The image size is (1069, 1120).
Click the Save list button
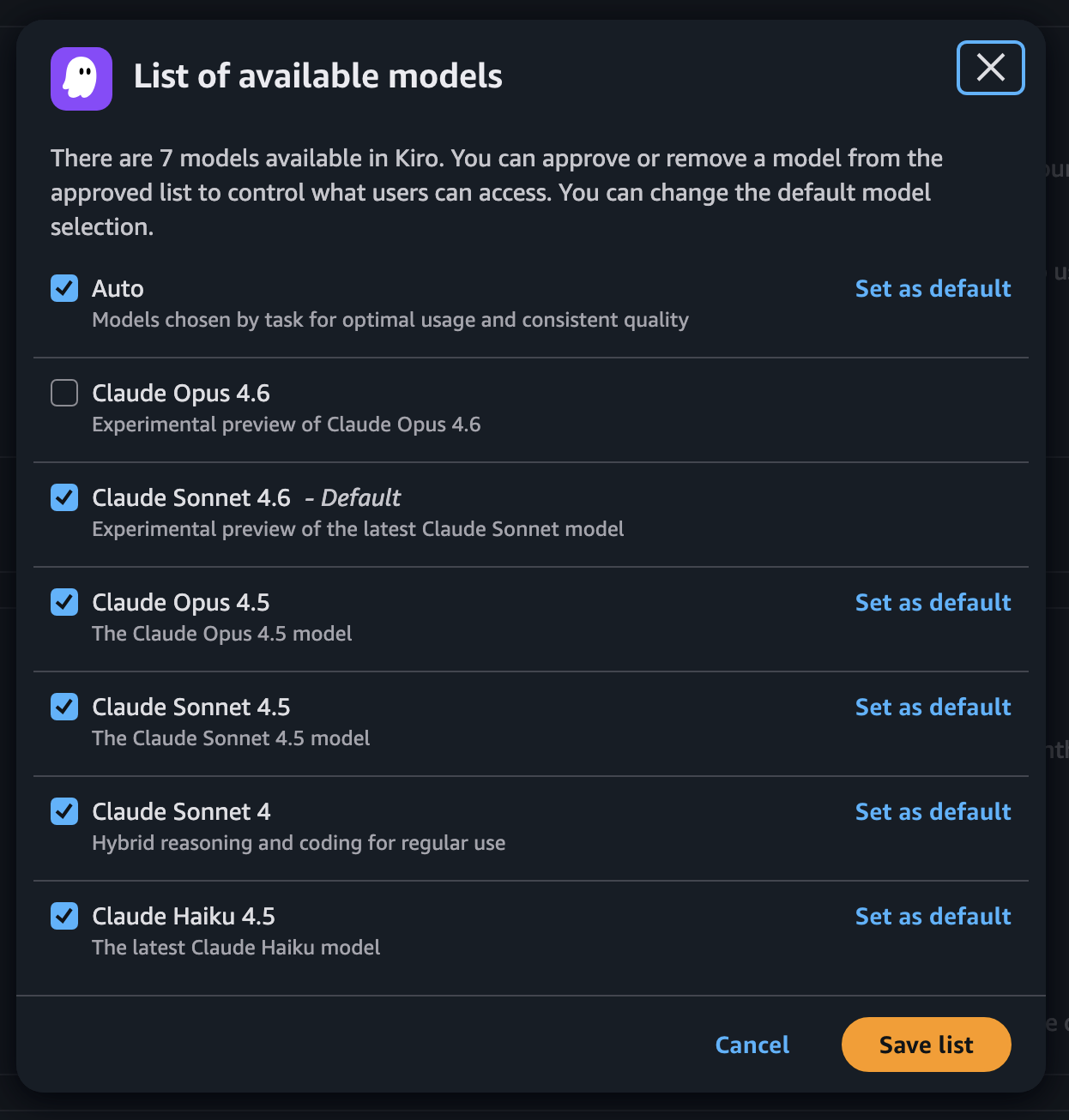click(x=926, y=1045)
